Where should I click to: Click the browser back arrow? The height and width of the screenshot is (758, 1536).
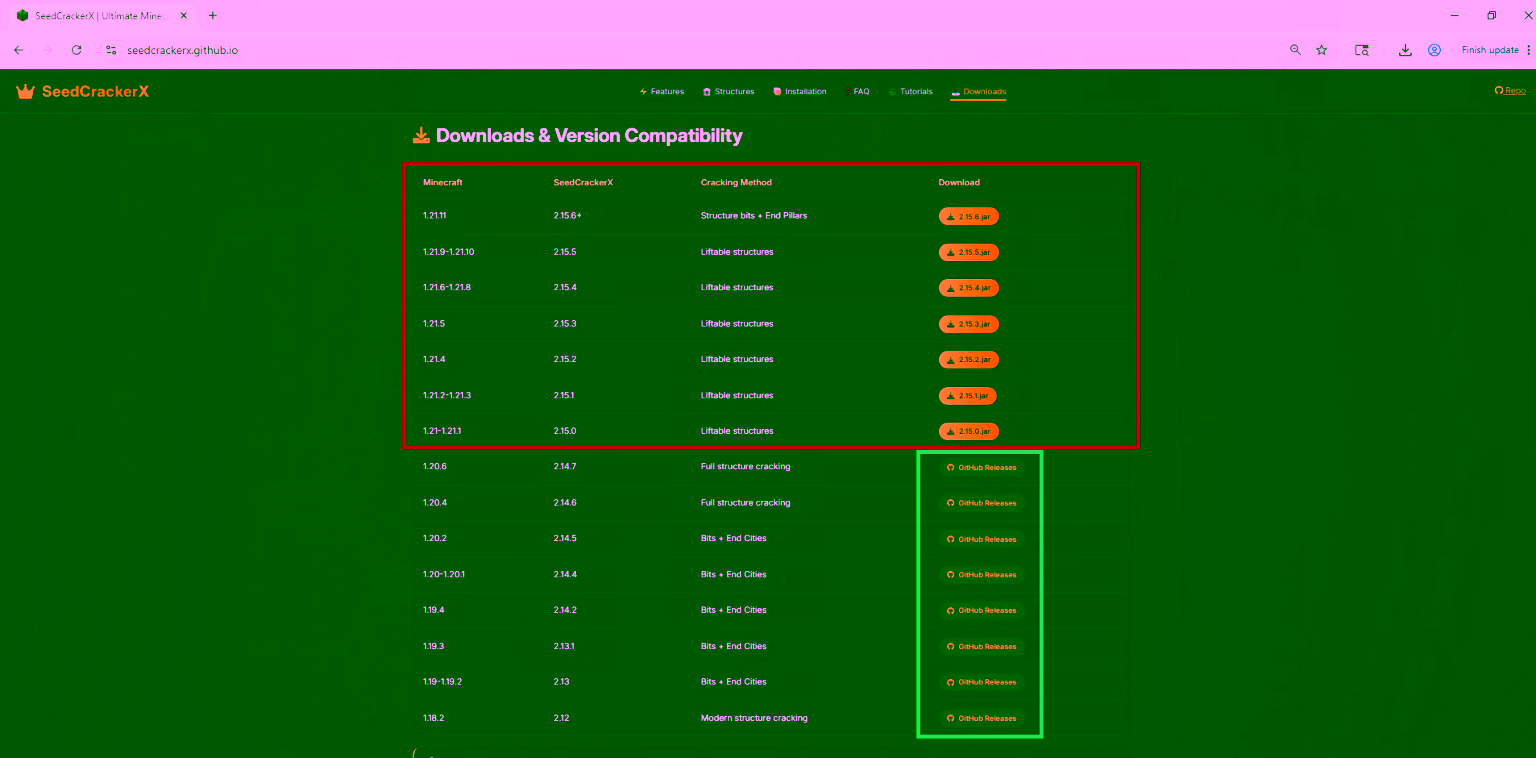18,50
